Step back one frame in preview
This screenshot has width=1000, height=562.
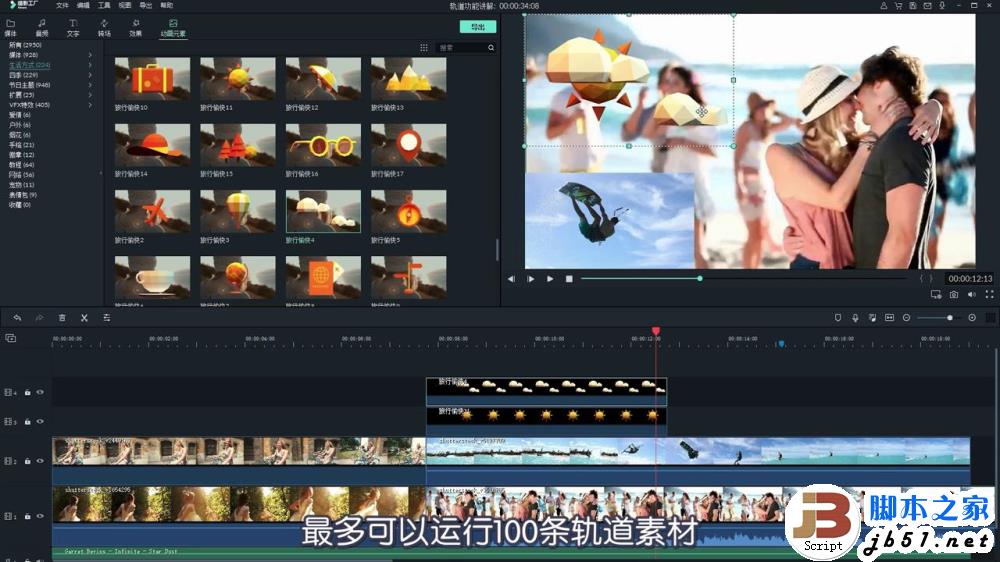click(511, 279)
